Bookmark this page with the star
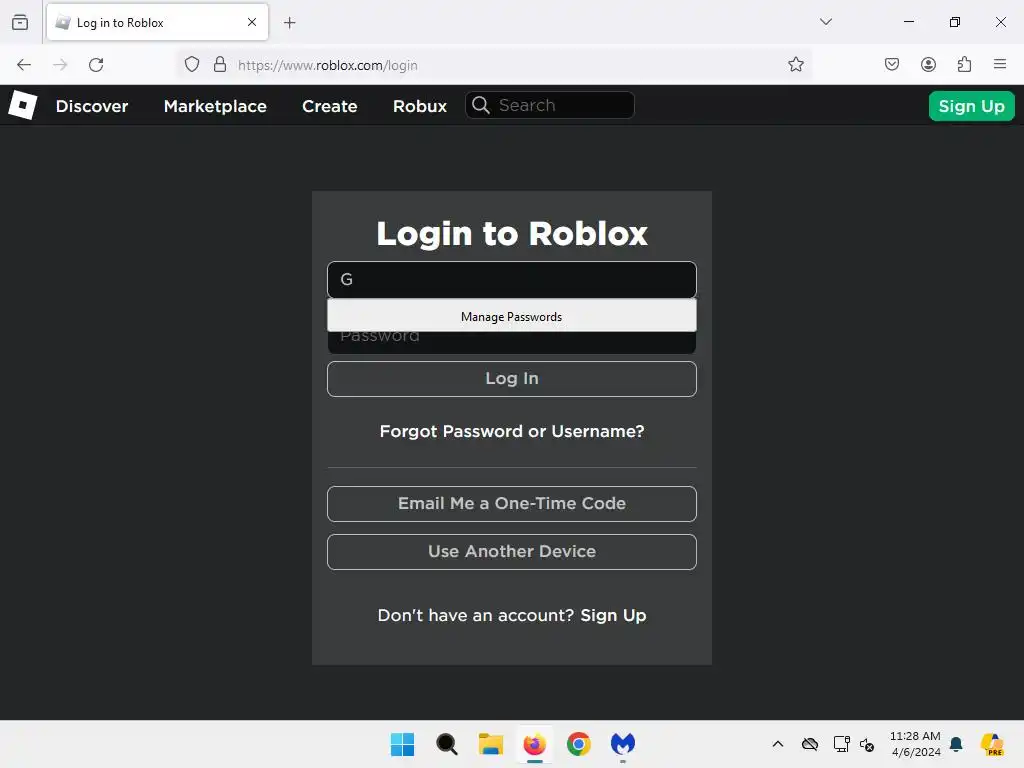1024x768 pixels. (795, 65)
